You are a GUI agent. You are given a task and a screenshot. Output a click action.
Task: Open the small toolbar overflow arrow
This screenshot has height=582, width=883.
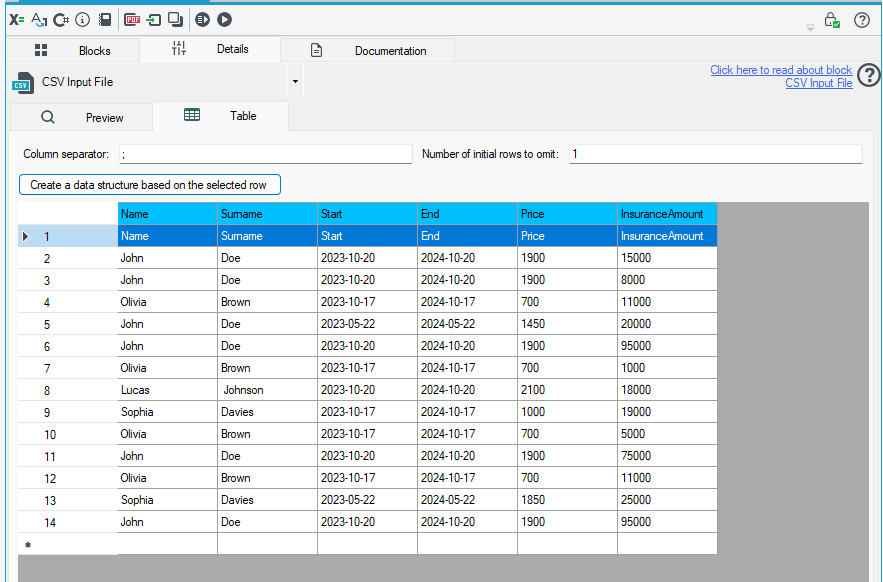tap(810, 28)
